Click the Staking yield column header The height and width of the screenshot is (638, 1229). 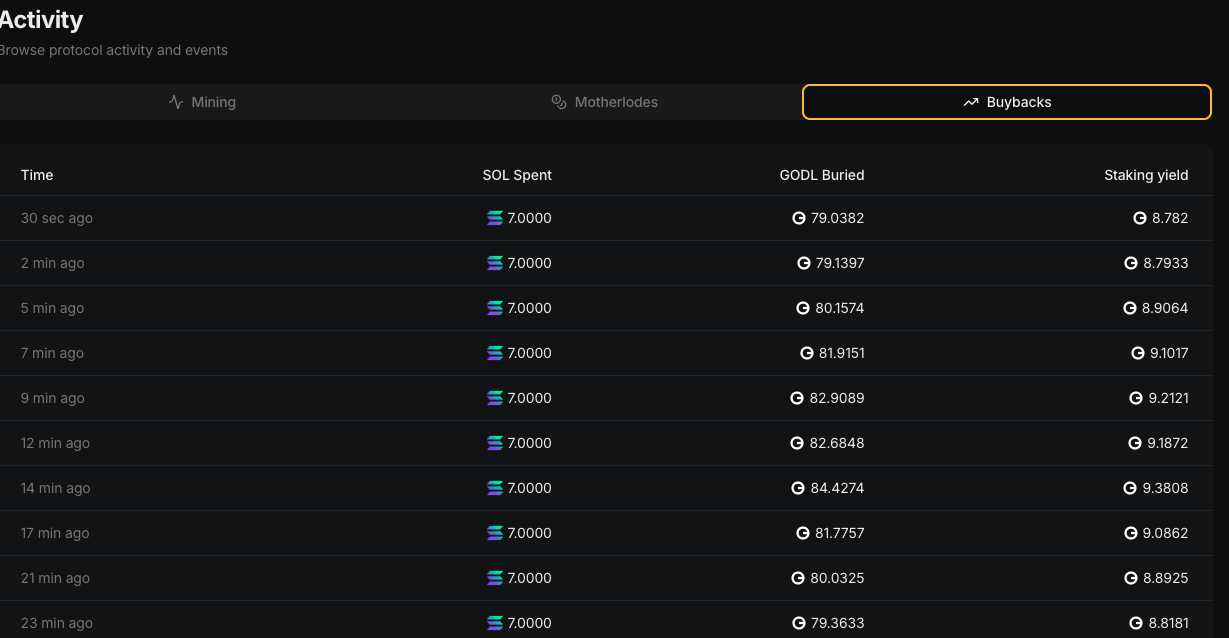(x=1146, y=175)
